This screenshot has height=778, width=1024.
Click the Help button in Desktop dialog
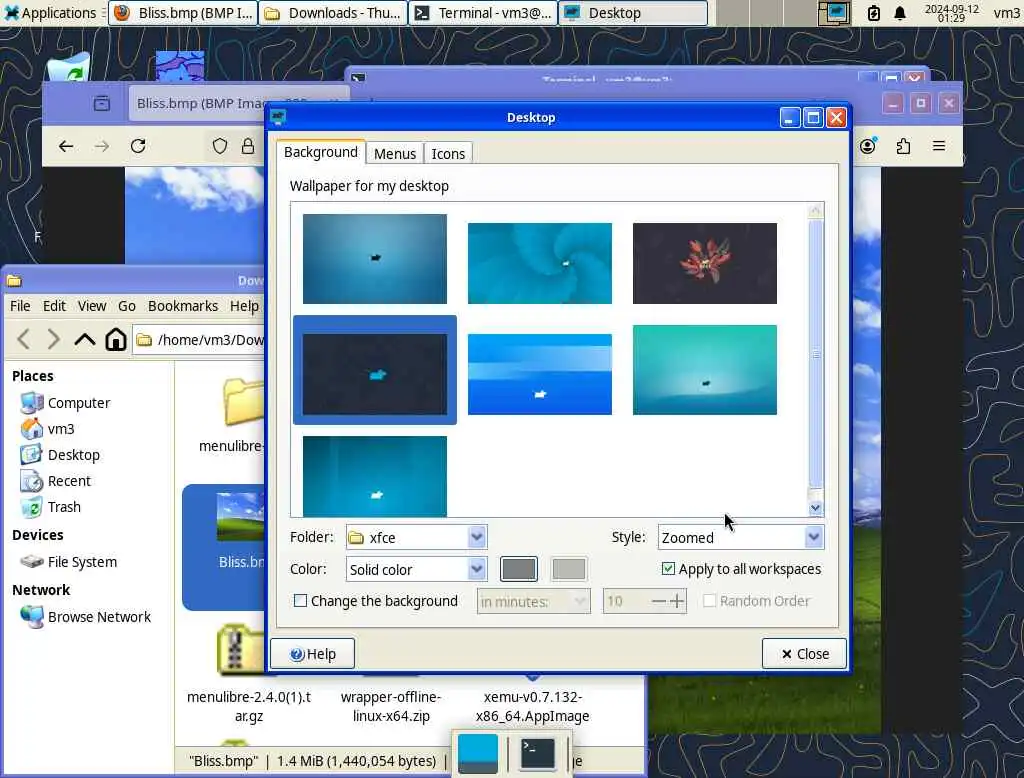pos(312,653)
